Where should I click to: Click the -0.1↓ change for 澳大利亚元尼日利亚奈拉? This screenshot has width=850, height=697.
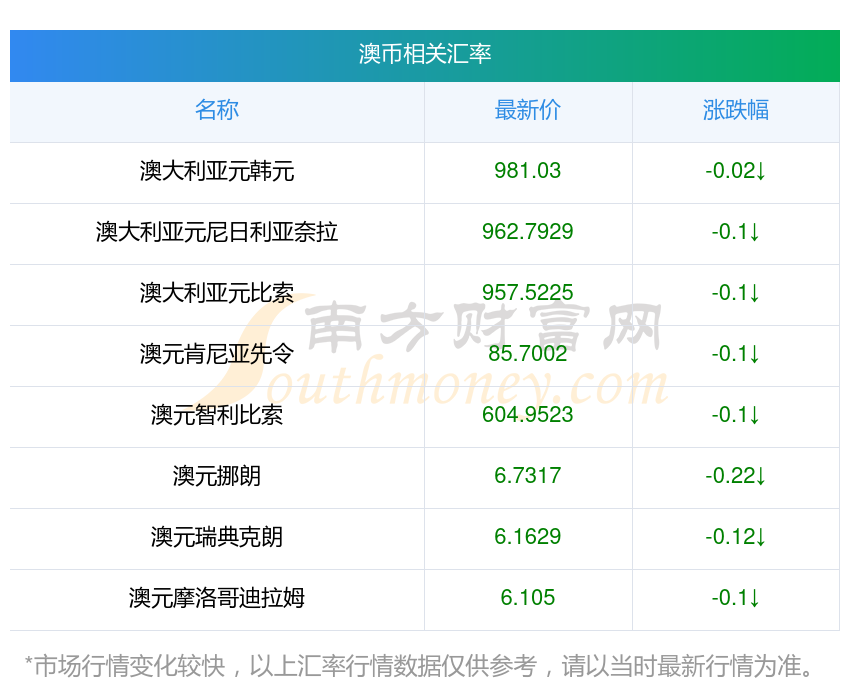pyautogui.click(x=736, y=232)
